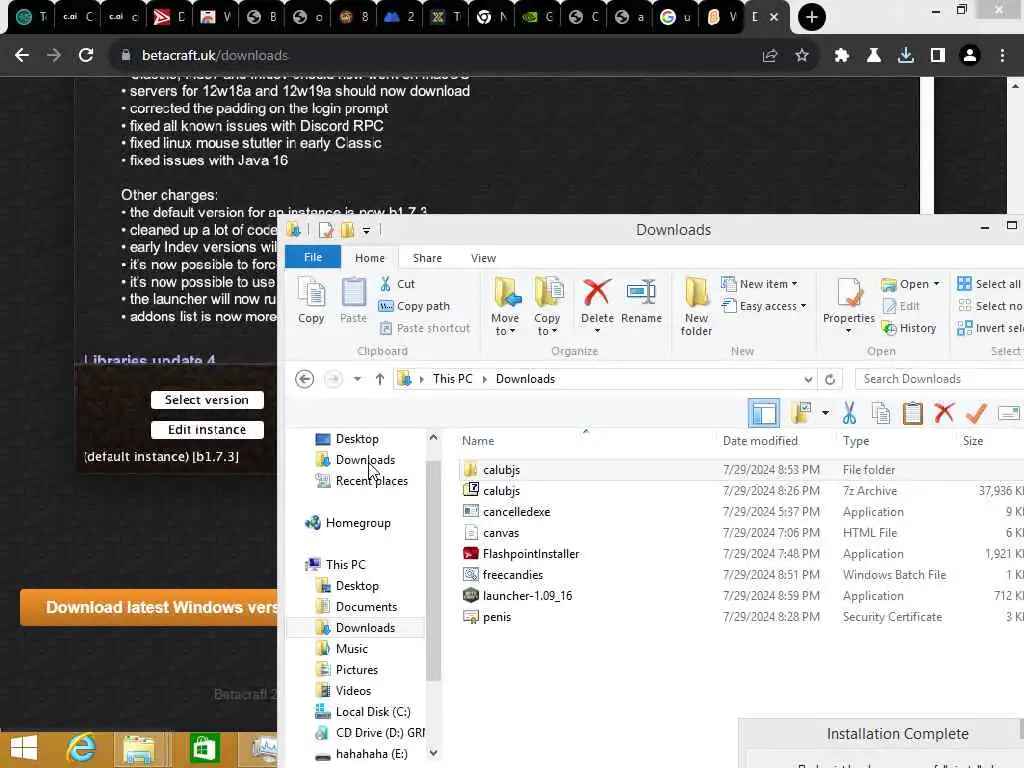1024x768 pixels.
Task: Reload the Chrome page
Action: click(x=86, y=56)
